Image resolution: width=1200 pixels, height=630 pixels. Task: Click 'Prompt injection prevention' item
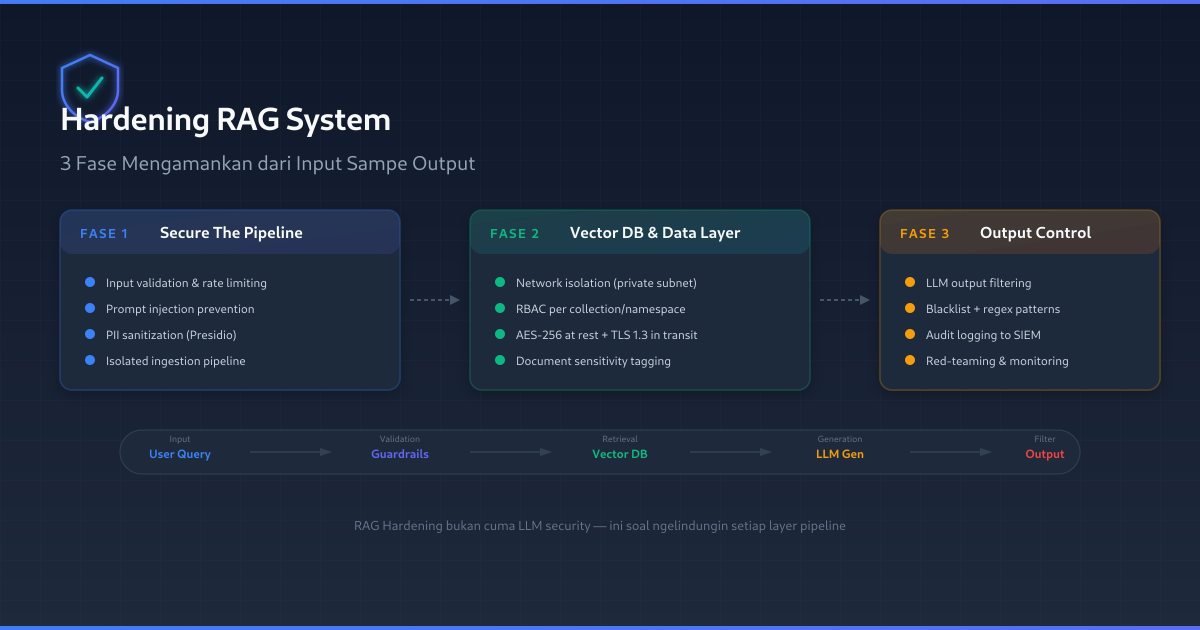pyautogui.click(x=180, y=309)
